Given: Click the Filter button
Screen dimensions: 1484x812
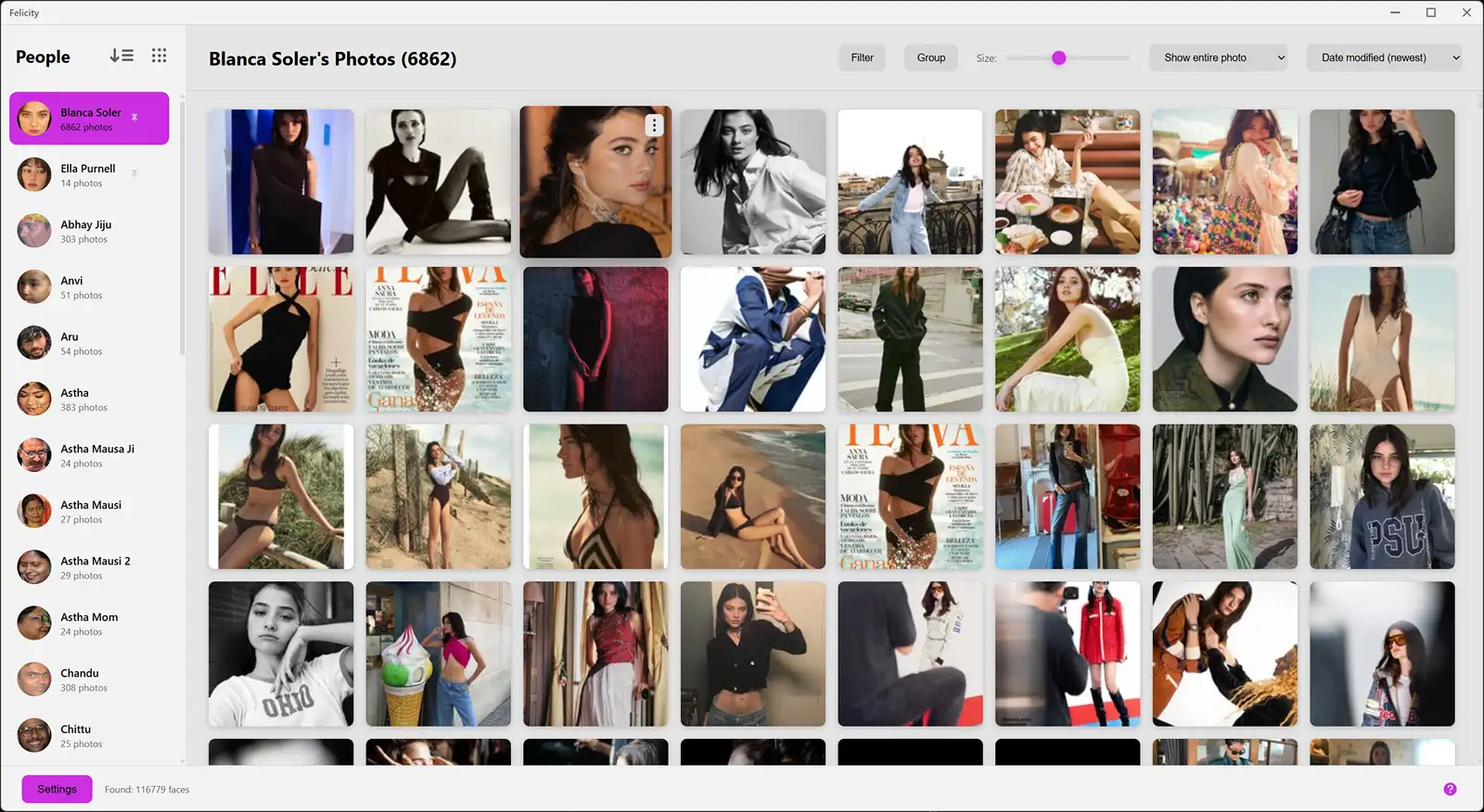Looking at the screenshot, I should (863, 57).
